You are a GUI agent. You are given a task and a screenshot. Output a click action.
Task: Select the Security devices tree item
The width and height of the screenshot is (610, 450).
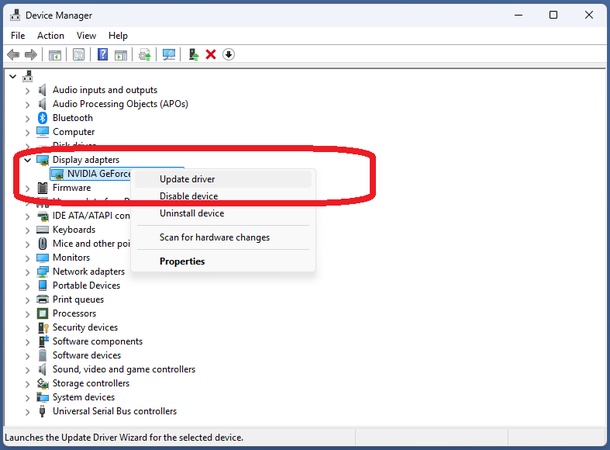(85, 327)
